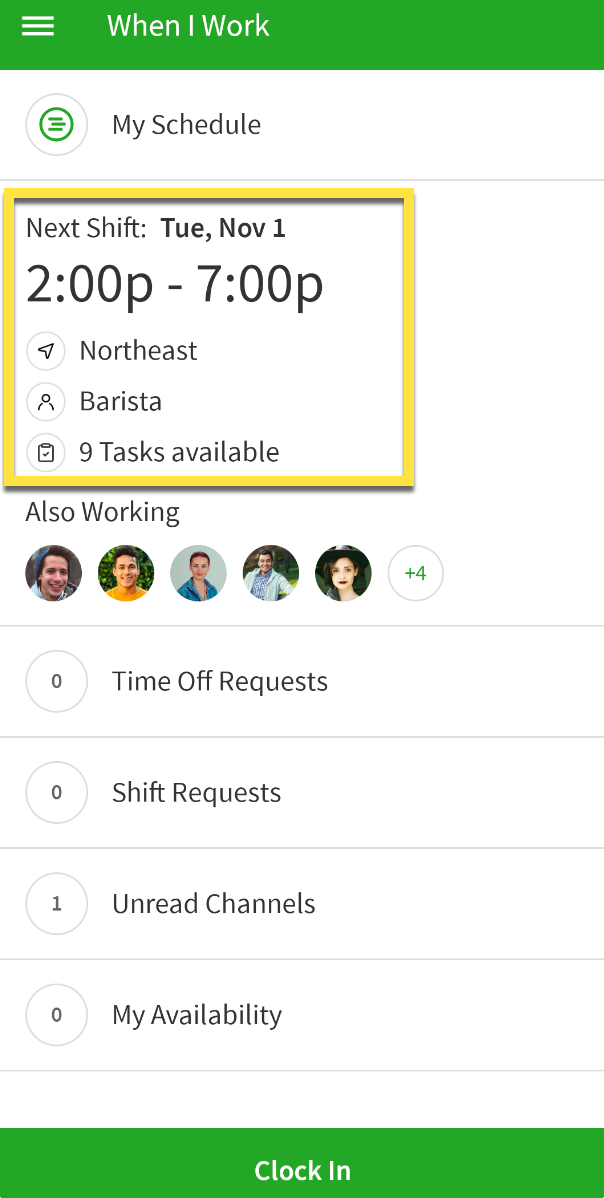Tap the When I Work title bar
The image size is (604, 1198).
(188, 26)
